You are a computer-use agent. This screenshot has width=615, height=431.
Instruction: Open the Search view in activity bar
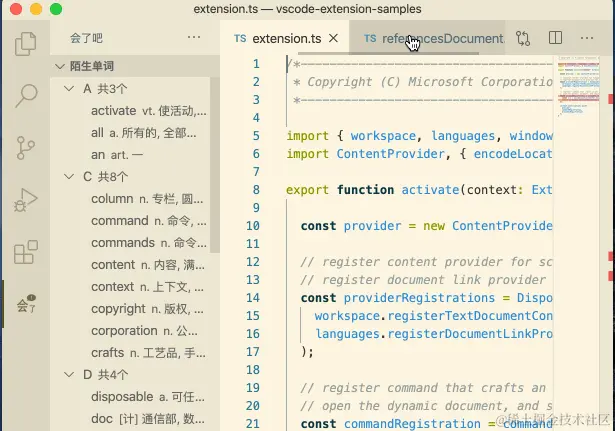coord(26,95)
